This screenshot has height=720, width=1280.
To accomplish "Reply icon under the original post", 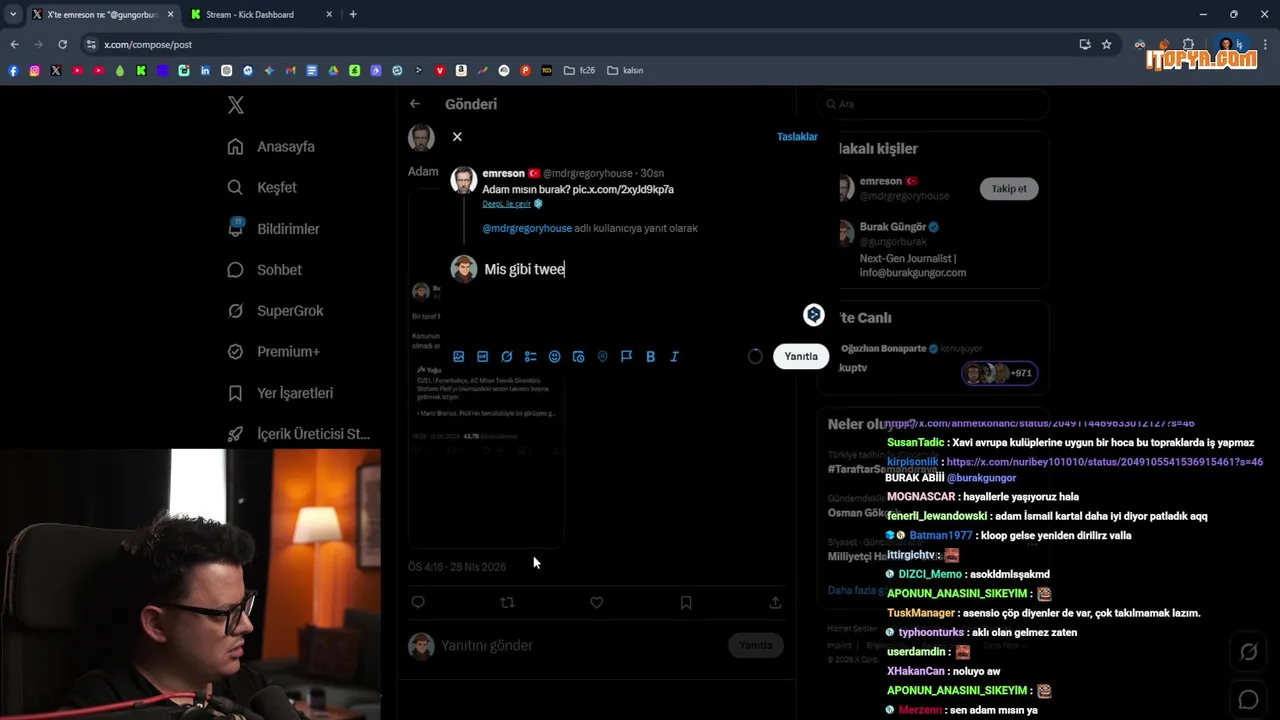I will (418, 602).
